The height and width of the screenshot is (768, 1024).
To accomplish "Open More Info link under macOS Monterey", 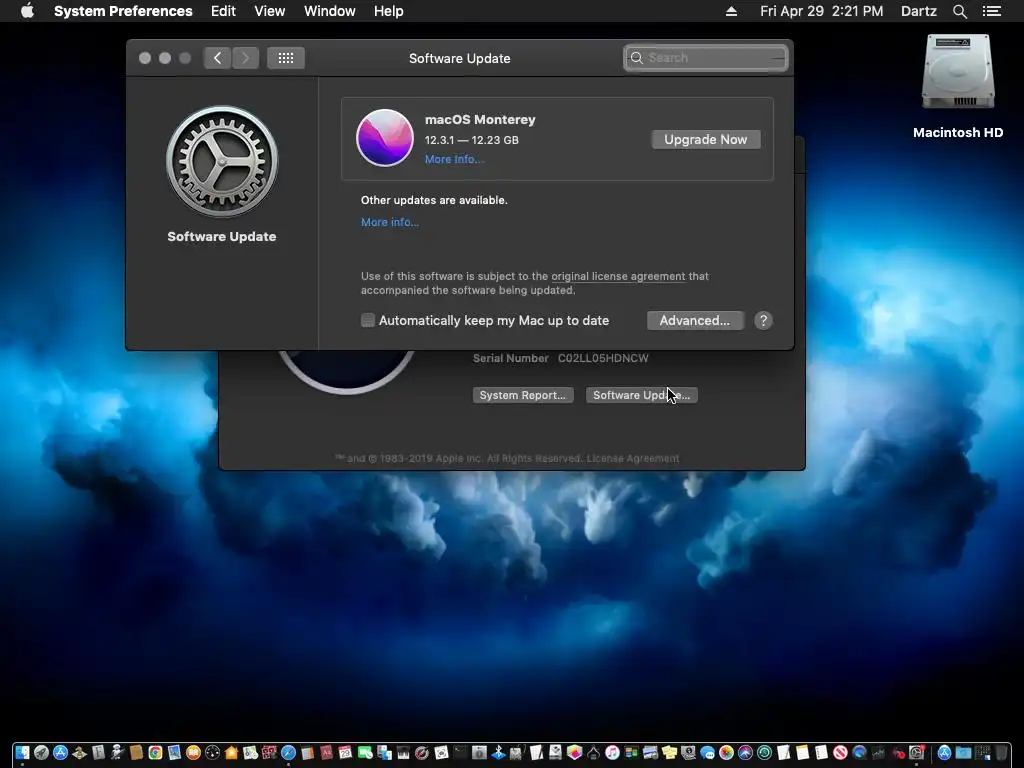I will coord(454,159).
